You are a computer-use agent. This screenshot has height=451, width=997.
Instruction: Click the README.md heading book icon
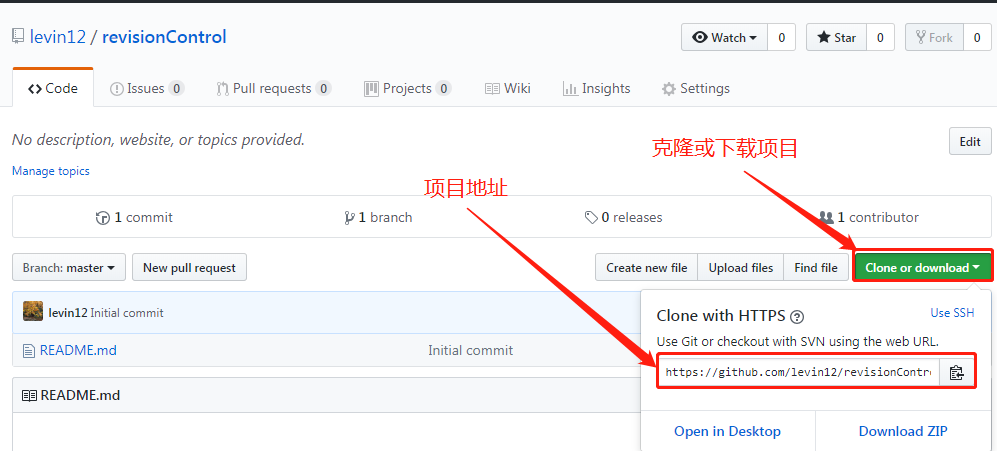[x=29, y=396]
